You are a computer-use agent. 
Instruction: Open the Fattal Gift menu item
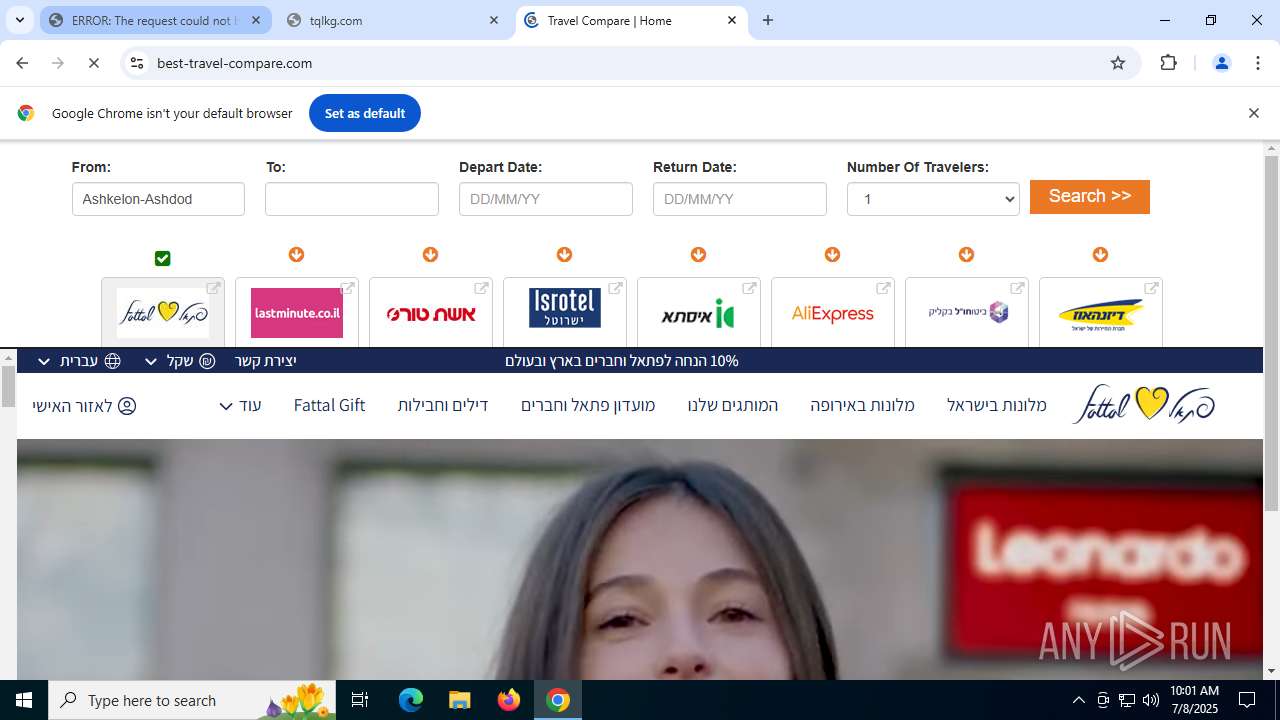click(329, 405)
